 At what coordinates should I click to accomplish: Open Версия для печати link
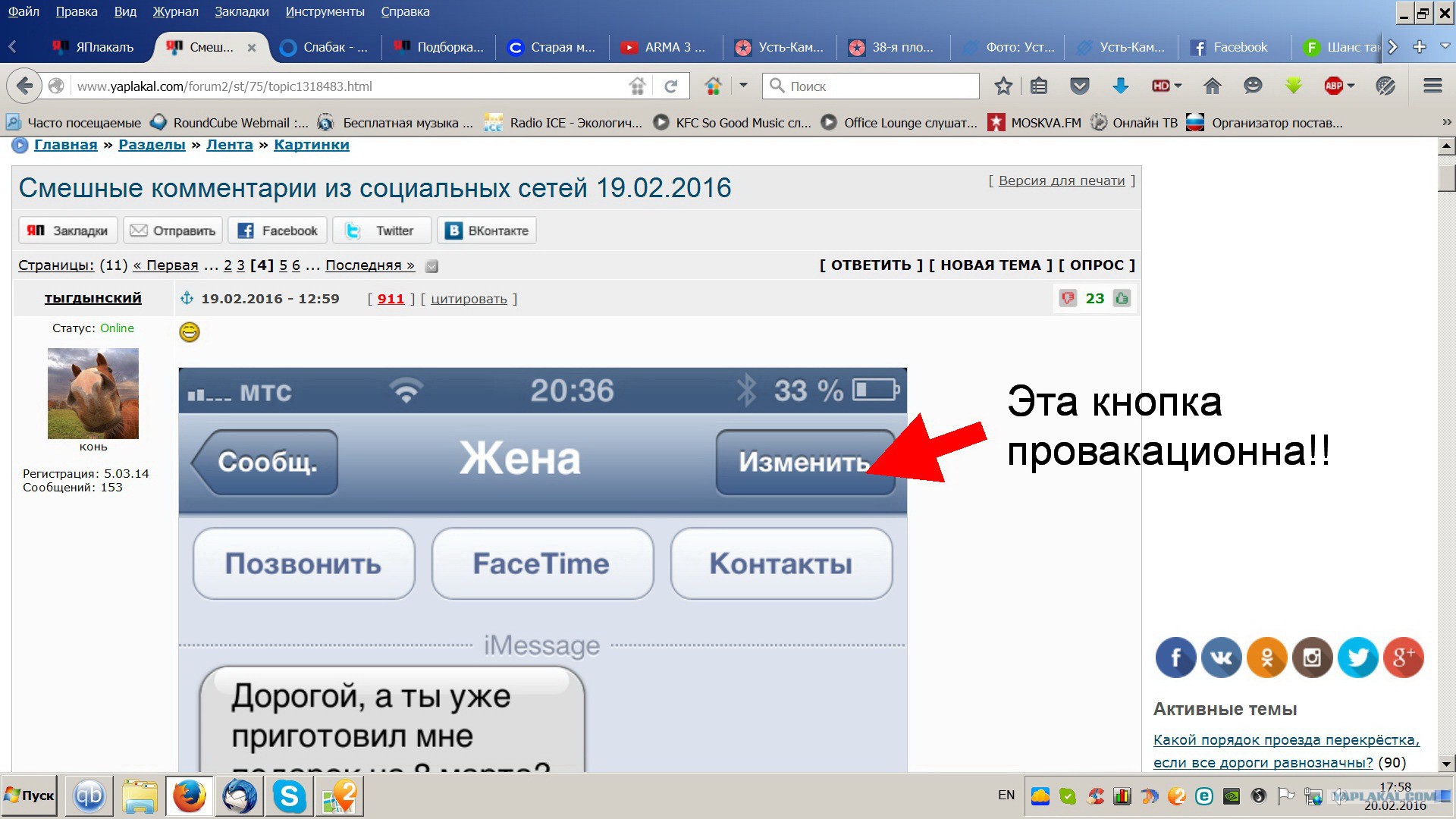click(1062, 180)
